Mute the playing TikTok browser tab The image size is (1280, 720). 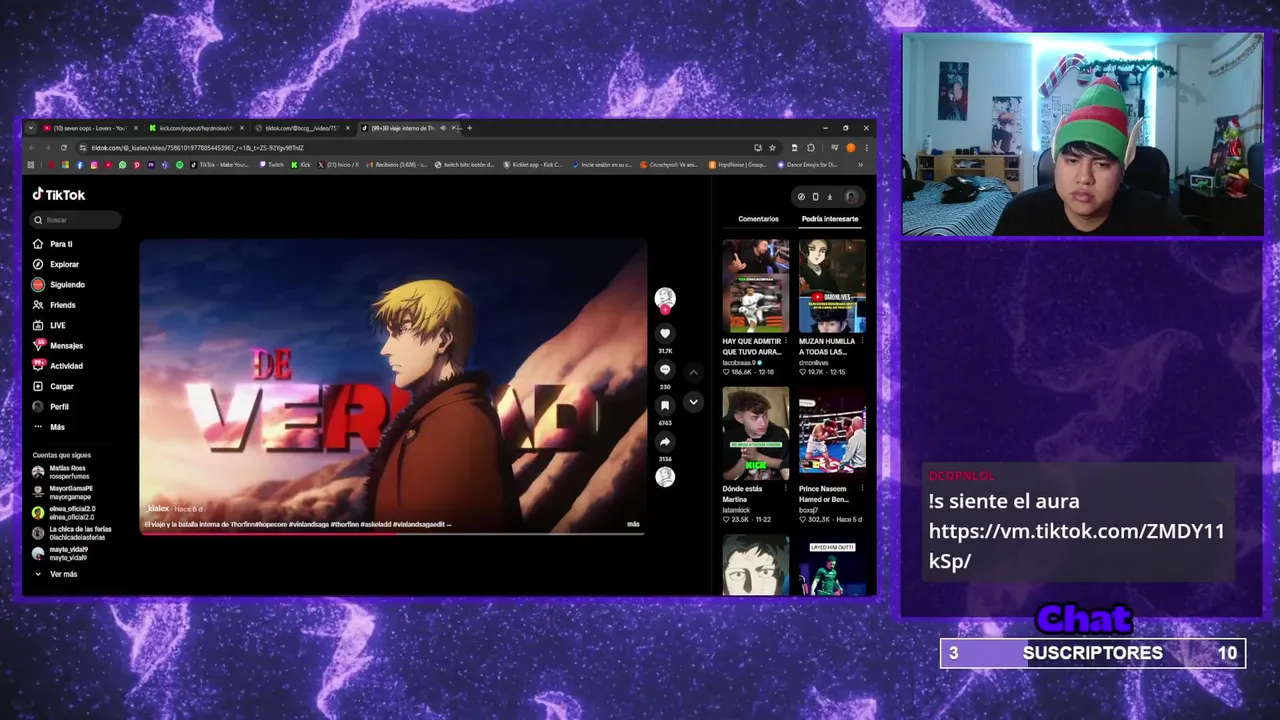[442, 128]
